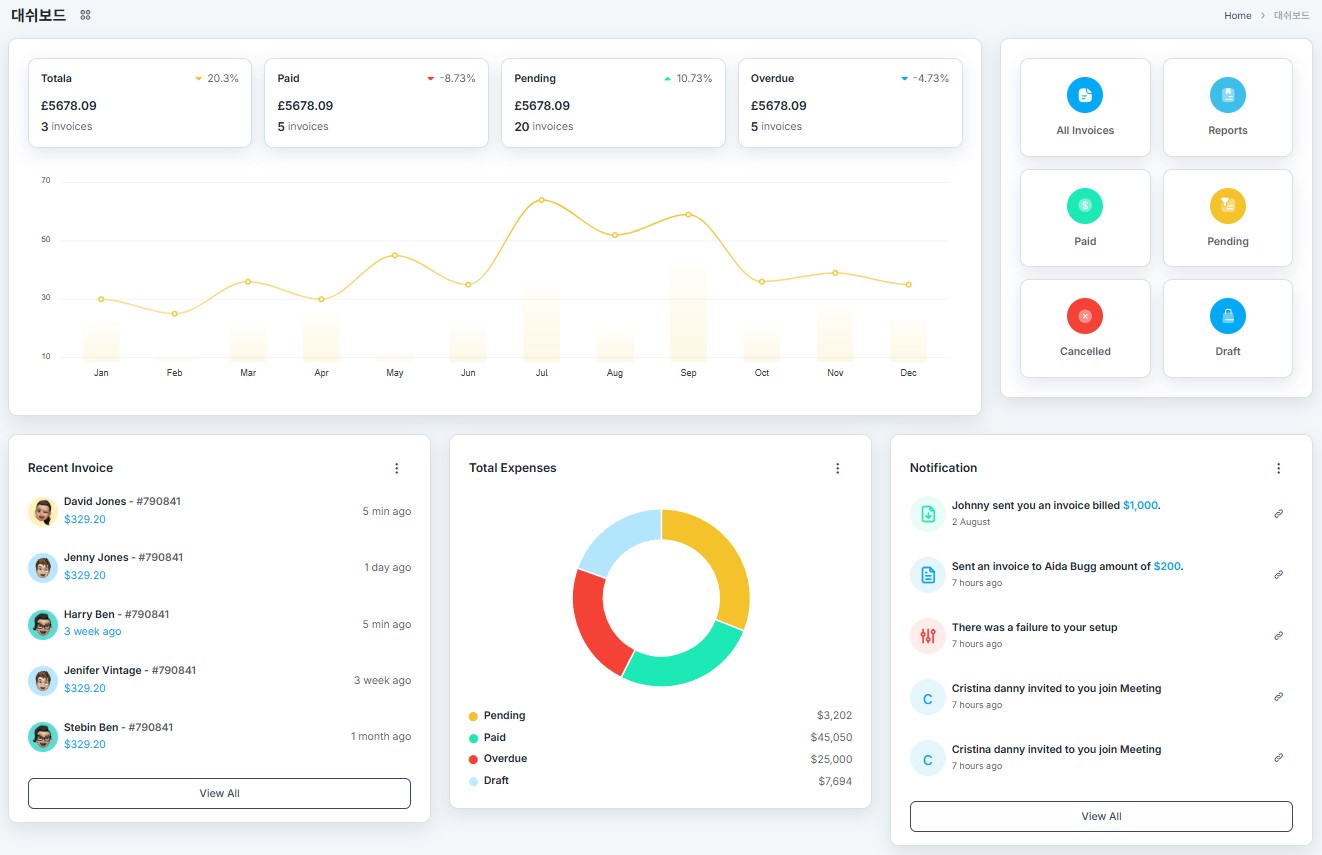Click the green Paid shortcut icon
This screenshot has width=1322, height=855.
(1085, 206)
